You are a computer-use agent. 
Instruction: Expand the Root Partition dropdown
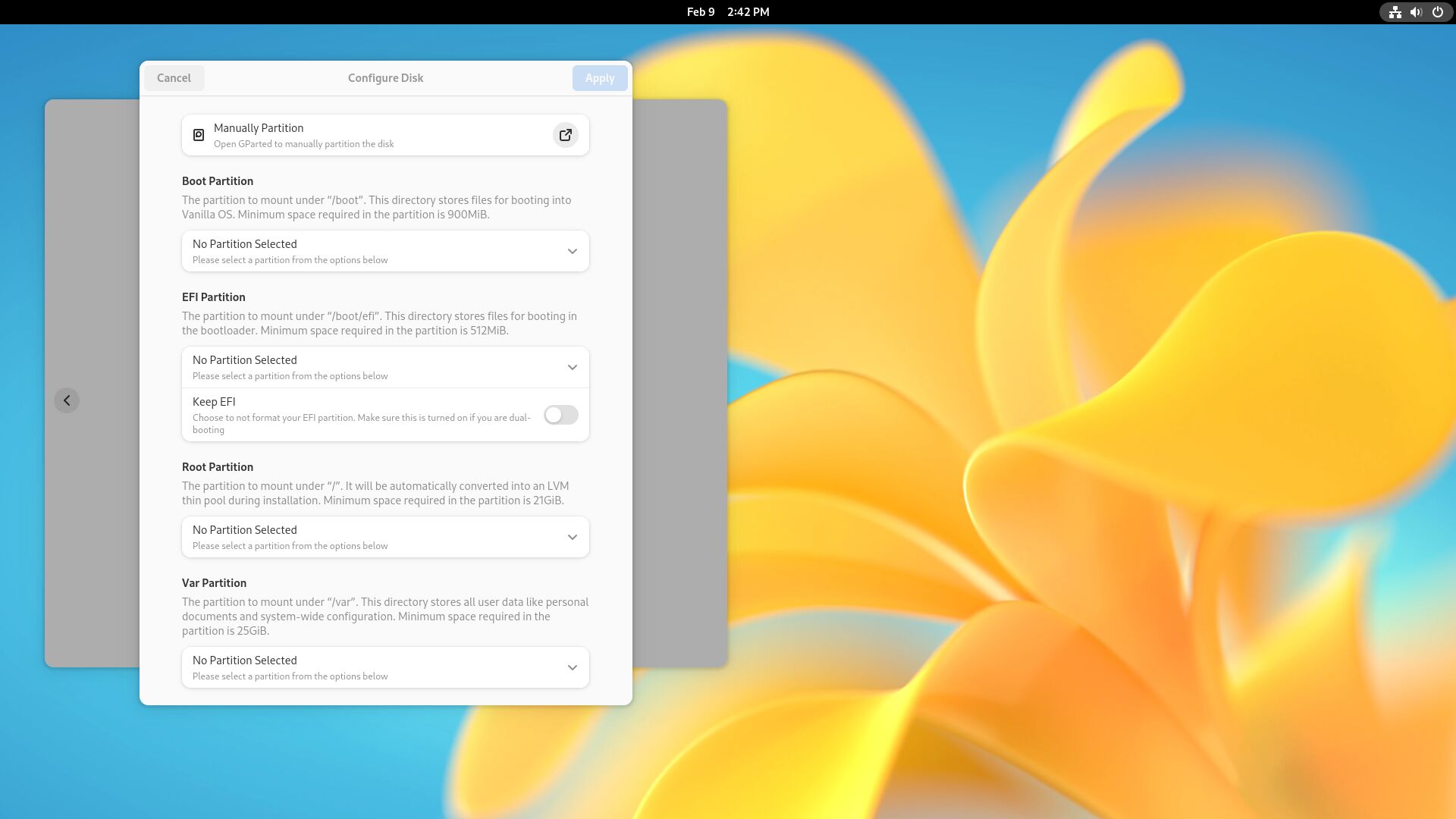(385, 537)
